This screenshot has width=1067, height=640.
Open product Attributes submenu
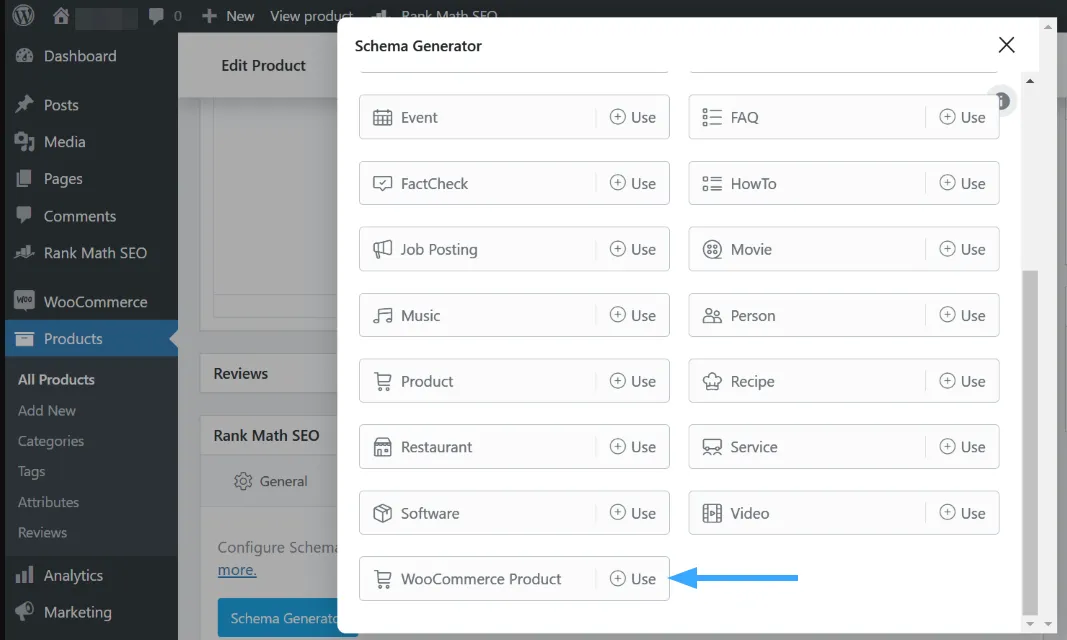point(48,502)
